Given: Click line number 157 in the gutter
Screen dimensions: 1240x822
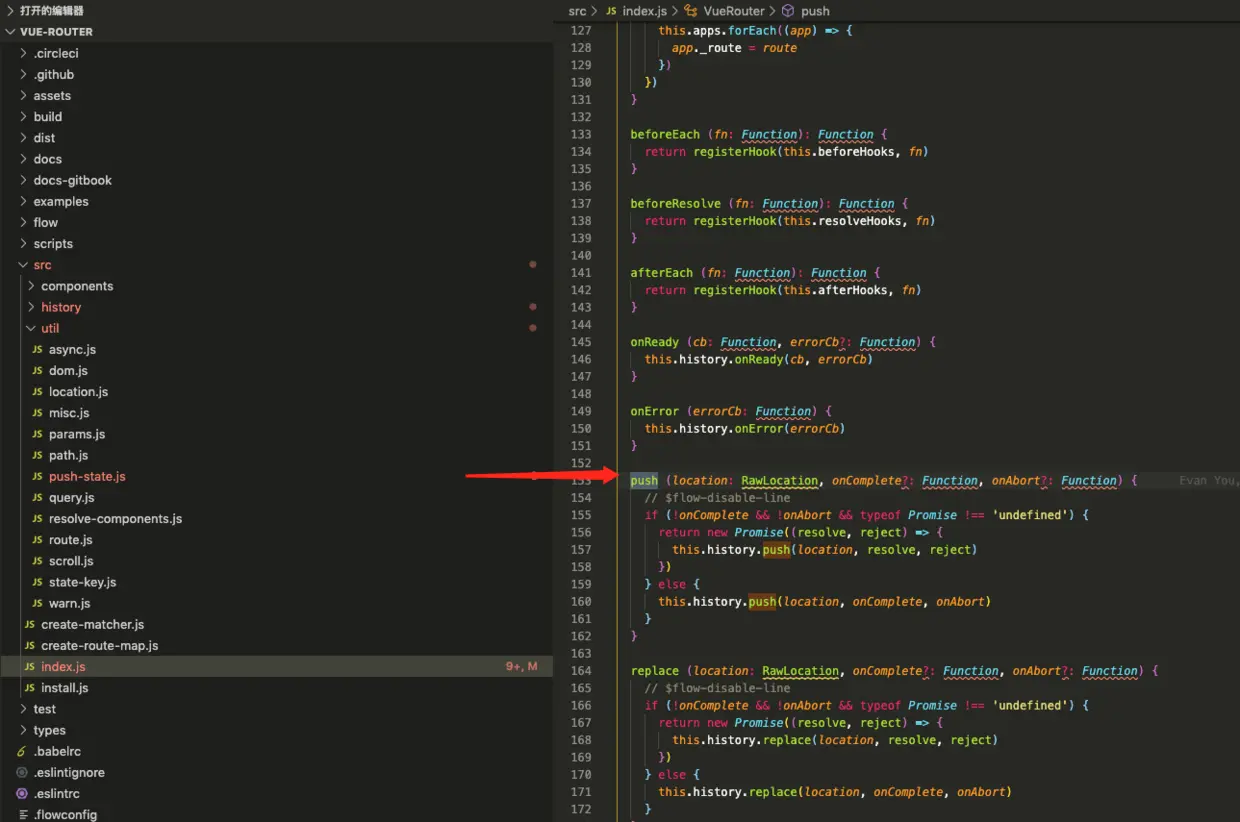Looking at the screenshot, I should click(x=581, y=550).
